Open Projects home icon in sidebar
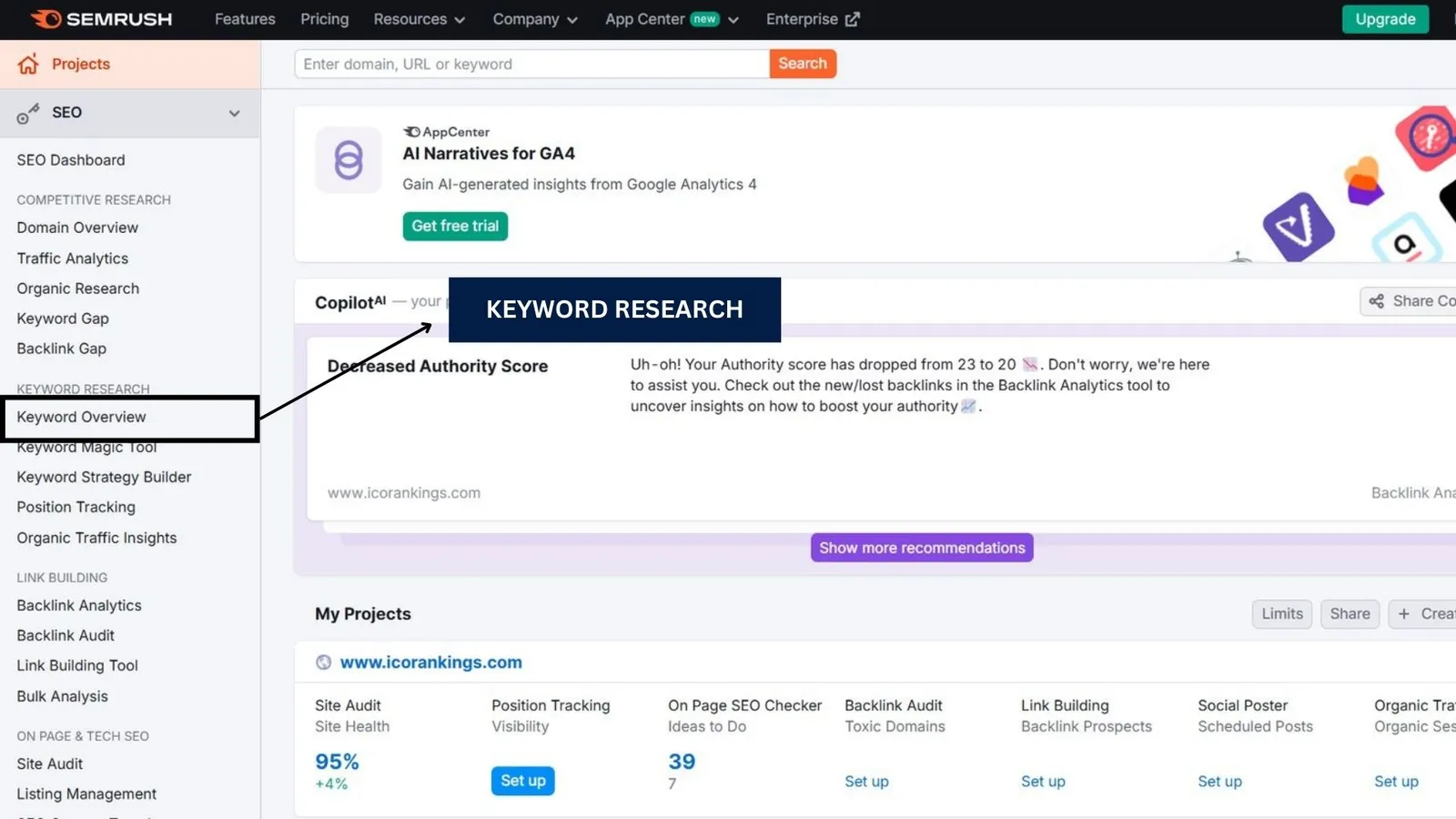This screenshot has width=1456, height=819. (x=28, y=64)
